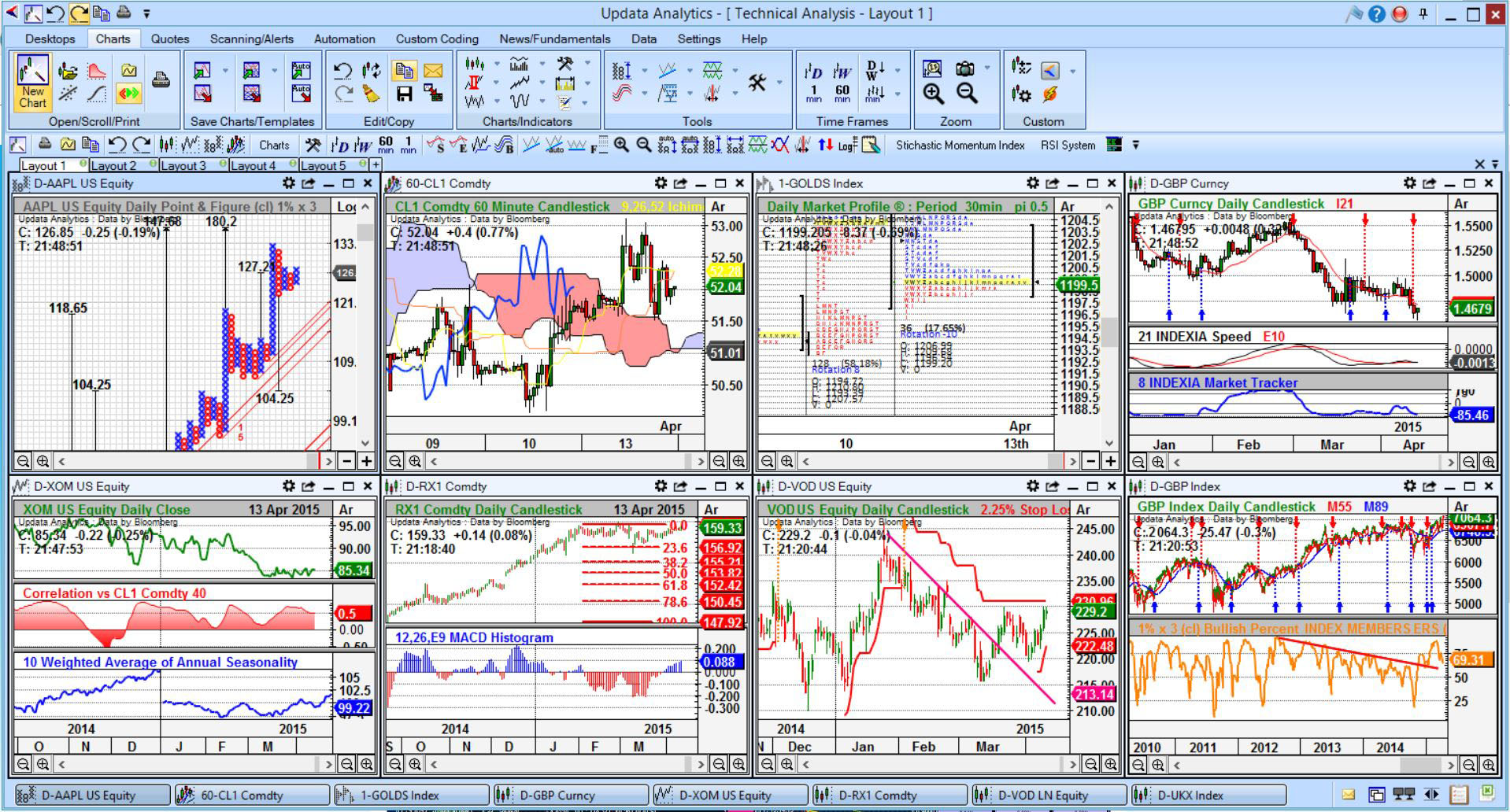Open the Desktops ribbon tab
Screen dimensions: 1510x812
[x=50, y=39]
